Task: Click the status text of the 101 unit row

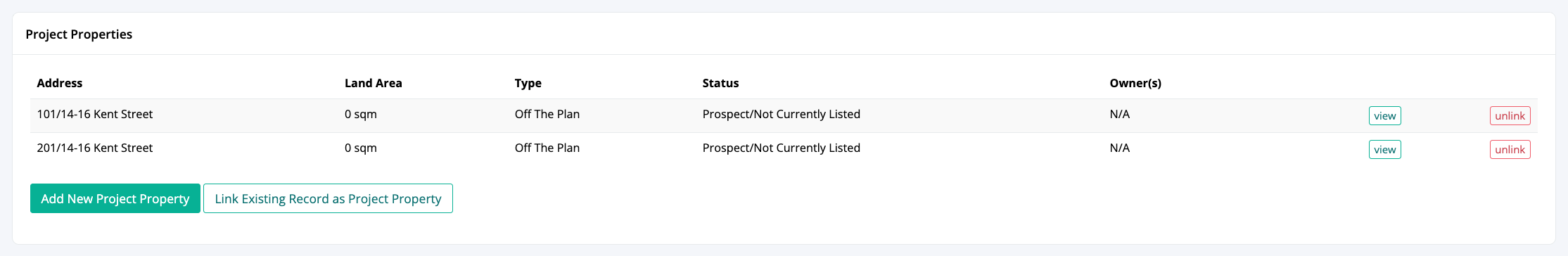Action: 782,114
